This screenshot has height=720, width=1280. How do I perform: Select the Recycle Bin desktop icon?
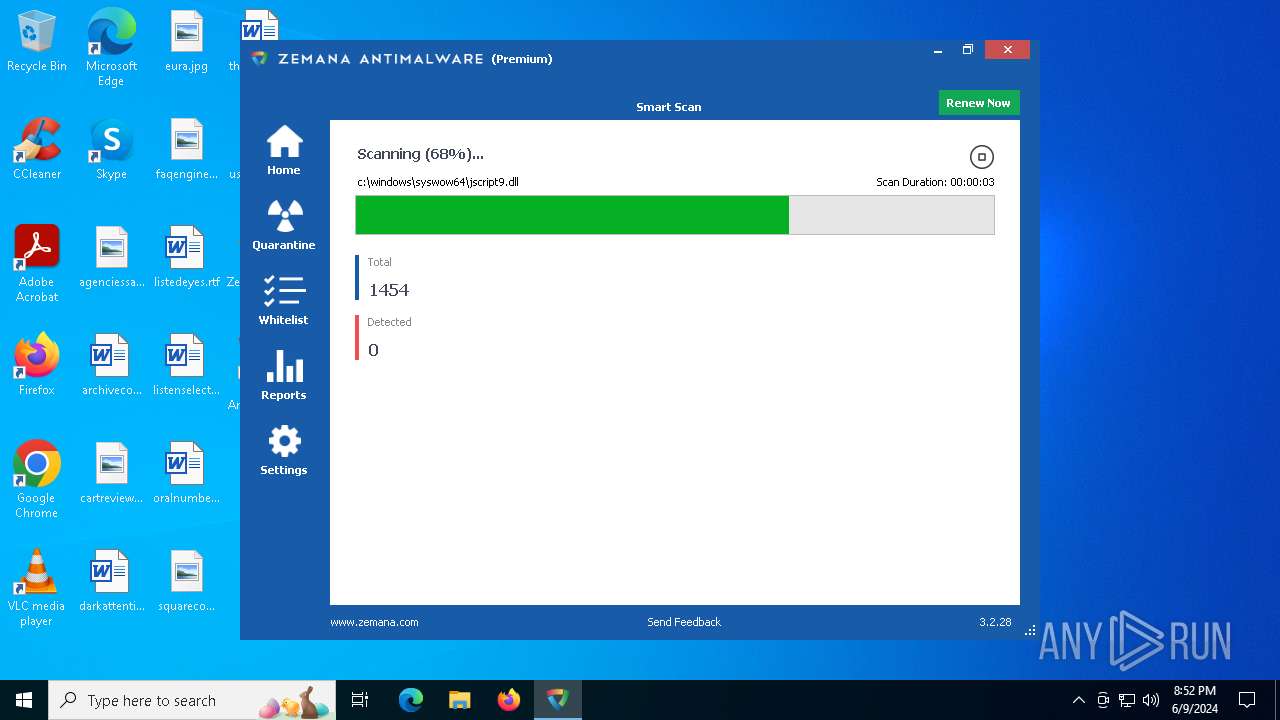point(37,42)
